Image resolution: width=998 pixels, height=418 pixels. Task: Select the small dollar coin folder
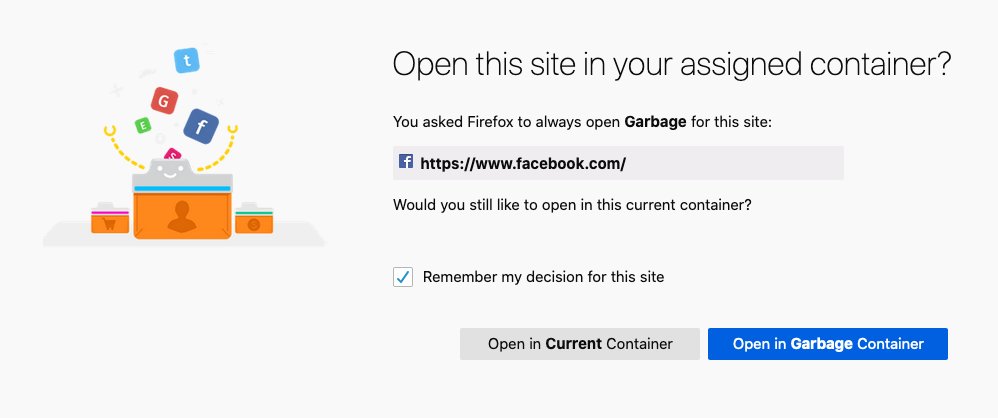tap(254, 218)
